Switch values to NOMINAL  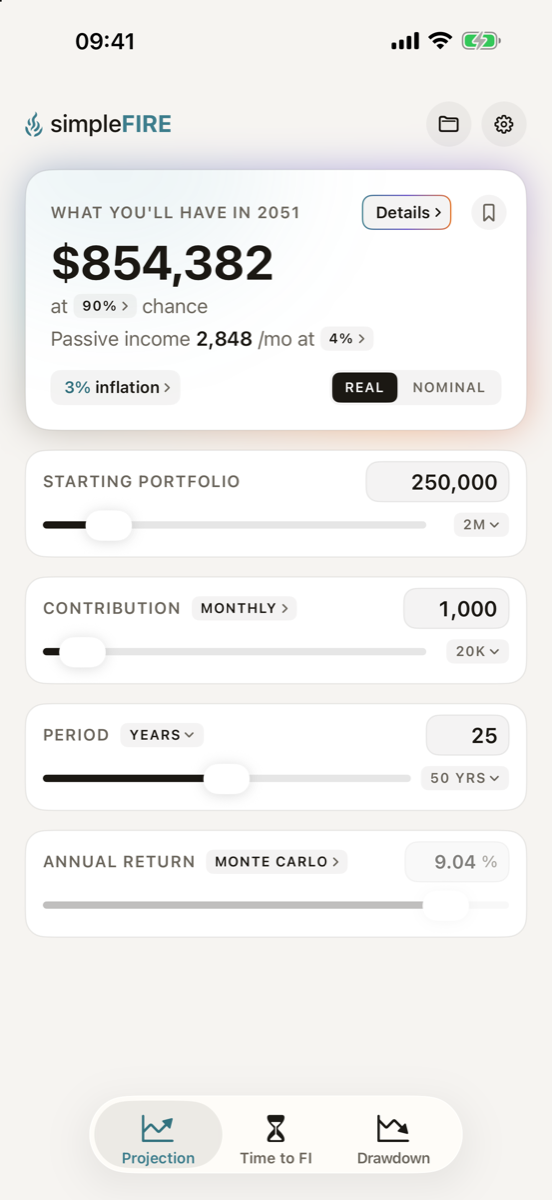click(449, 388)
